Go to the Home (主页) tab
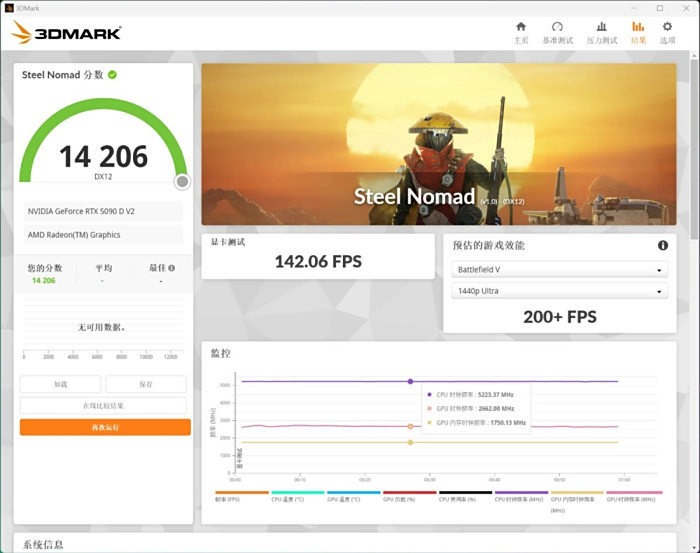Screen dimensions: 700x553 (x=521, y=33)
